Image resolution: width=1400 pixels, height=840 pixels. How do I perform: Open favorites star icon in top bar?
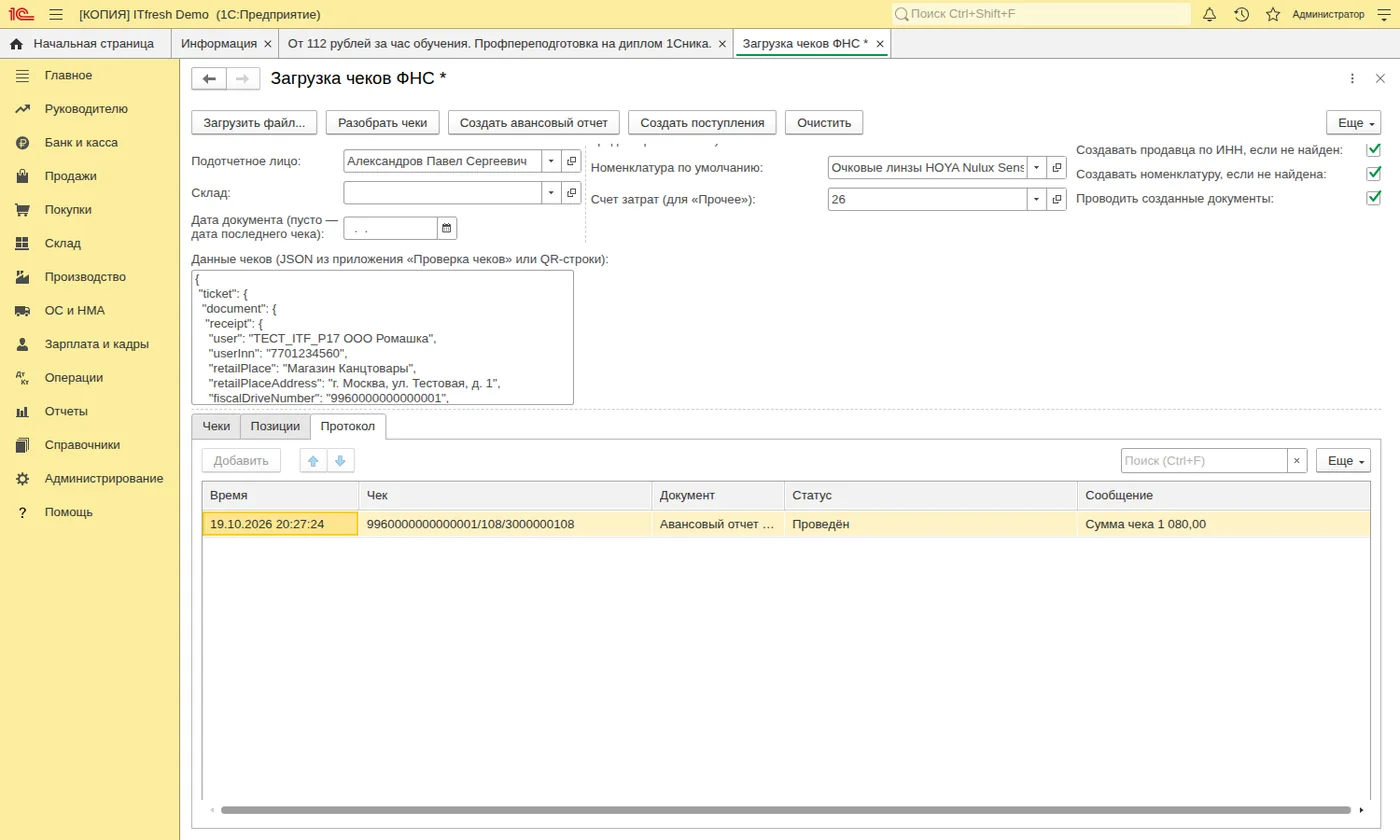(1273, 14)
